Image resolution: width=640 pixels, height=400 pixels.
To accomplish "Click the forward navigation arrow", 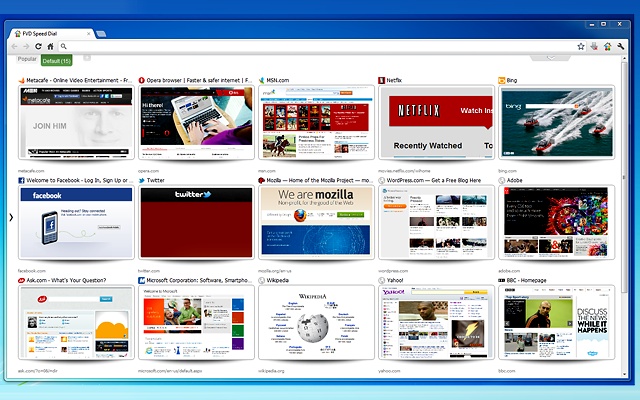I will [x=26, y=46].
